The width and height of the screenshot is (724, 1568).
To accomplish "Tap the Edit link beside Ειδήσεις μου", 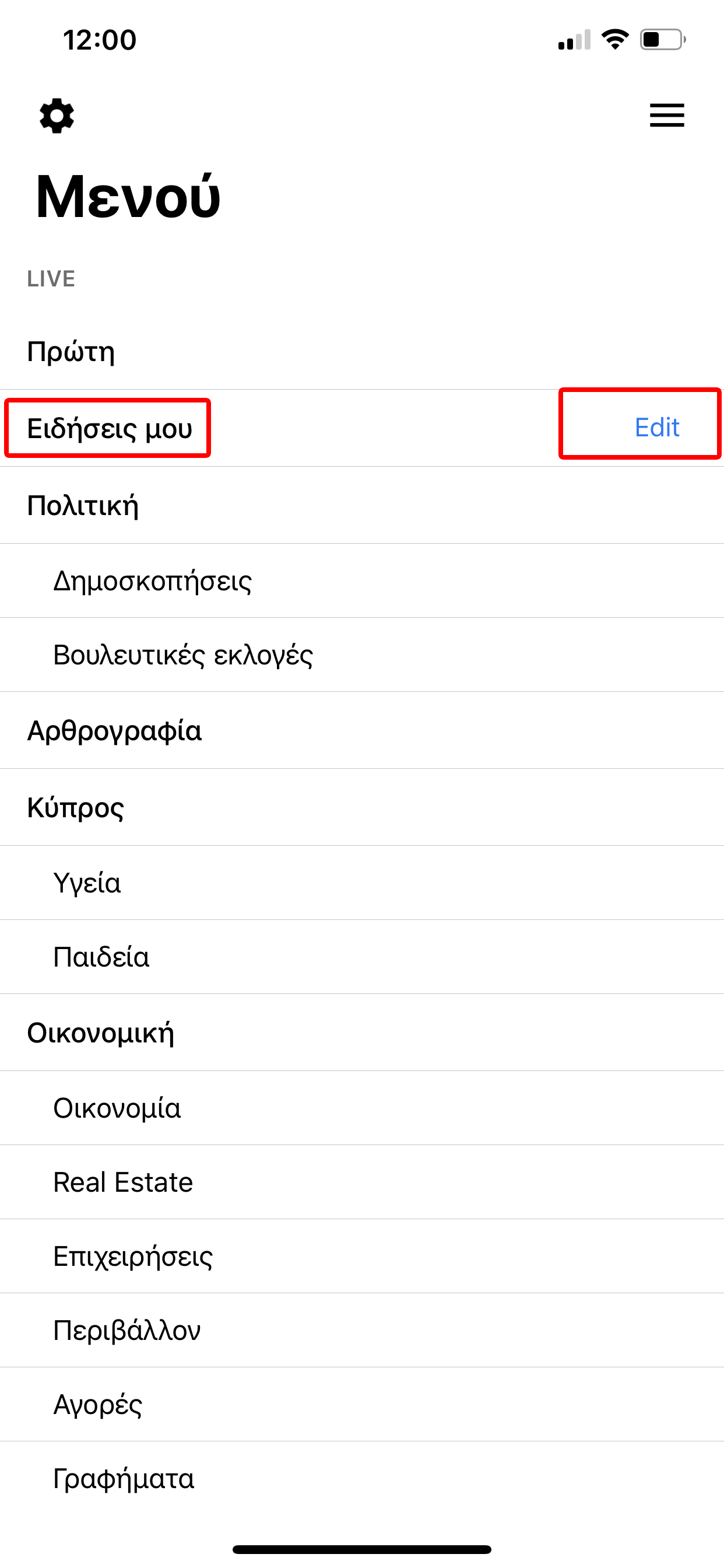I will tap(656, 428).
